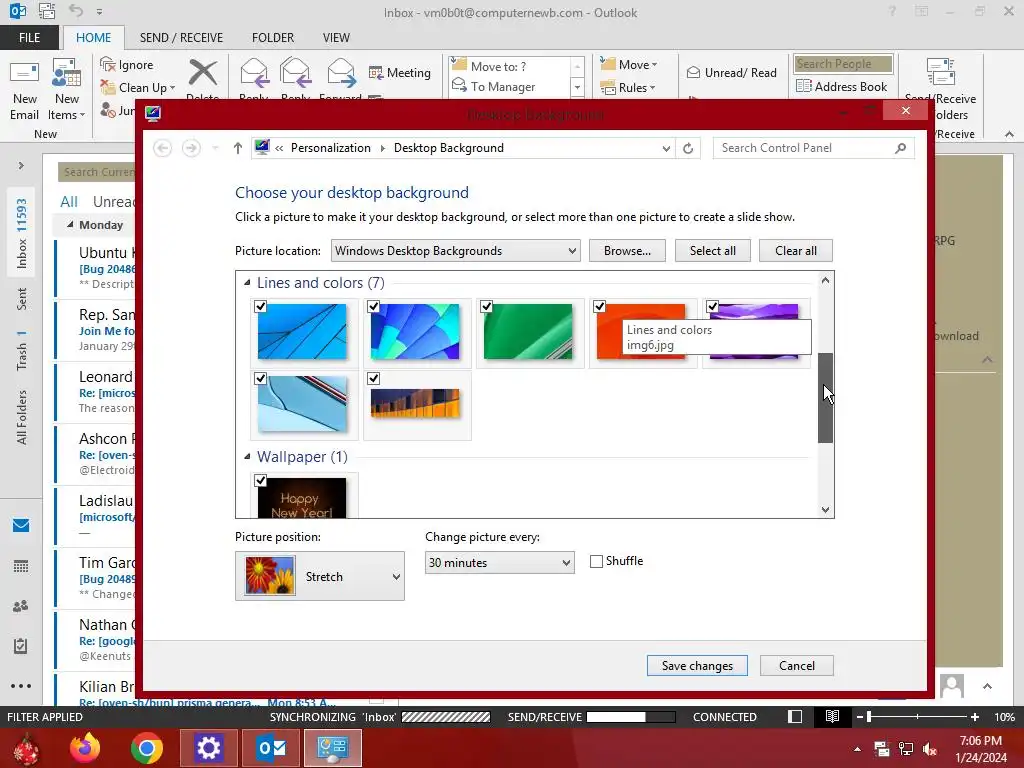Click zoom in plus in Outlook status bar

tap(974, 716)
